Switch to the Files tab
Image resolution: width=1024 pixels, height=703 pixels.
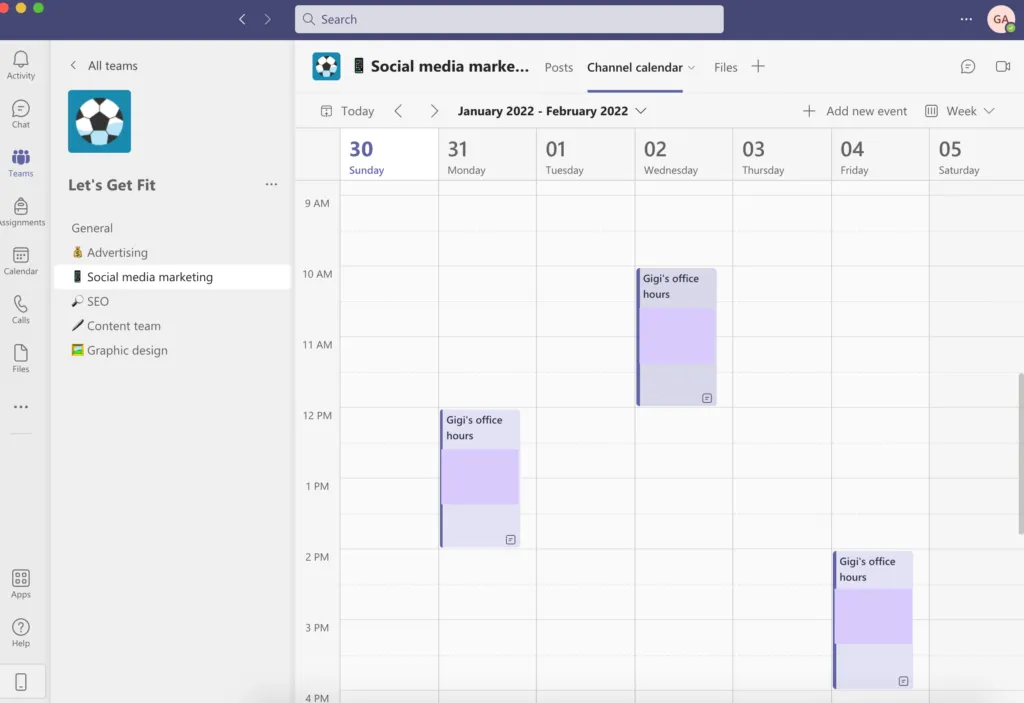[726, 67]
